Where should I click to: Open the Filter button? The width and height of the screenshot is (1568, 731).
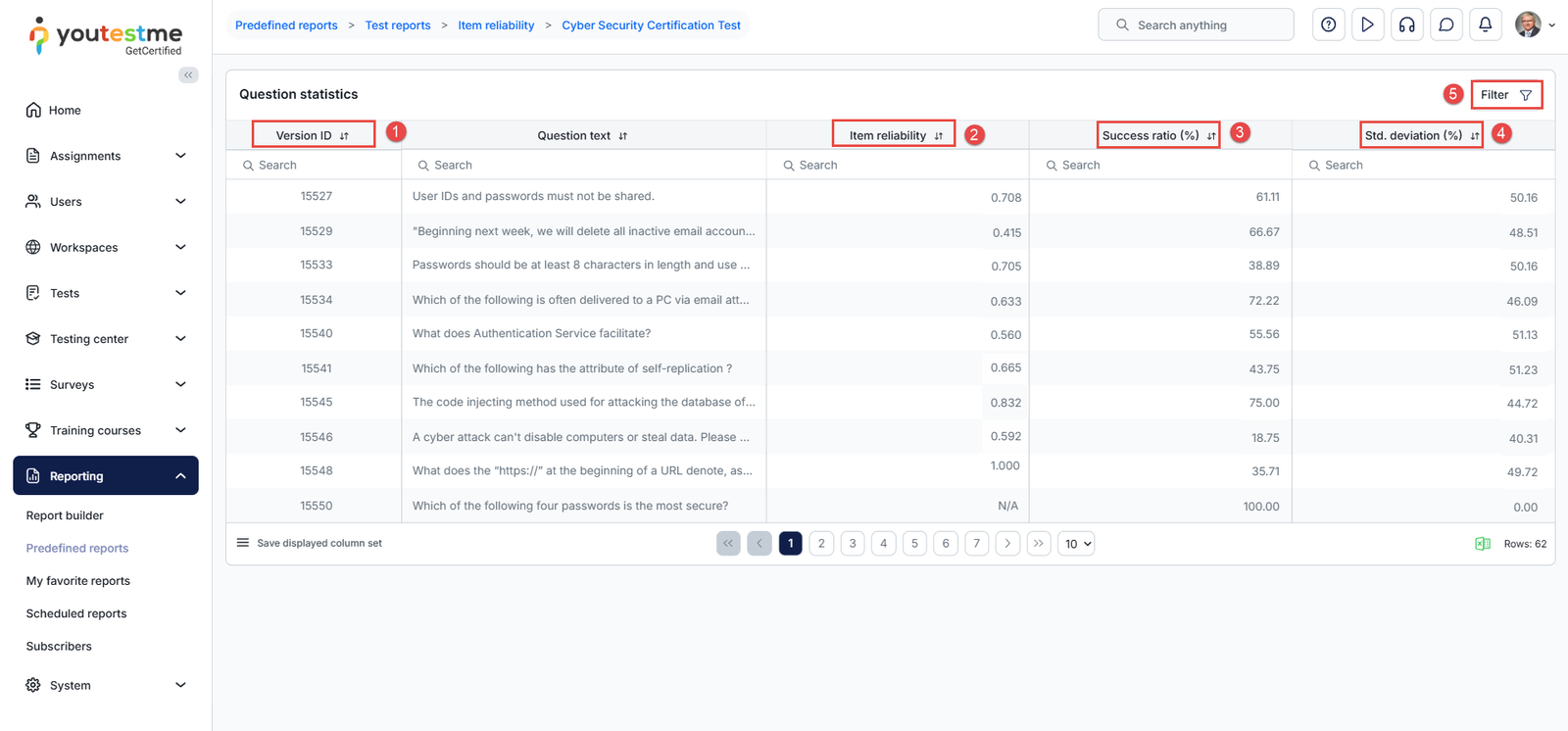[1505, 95]
